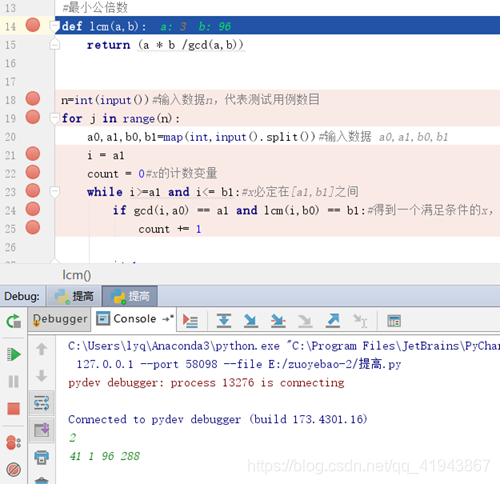Click line number 20 in the gutter
This screenshot has width=500, height=484.
(10, 137)
